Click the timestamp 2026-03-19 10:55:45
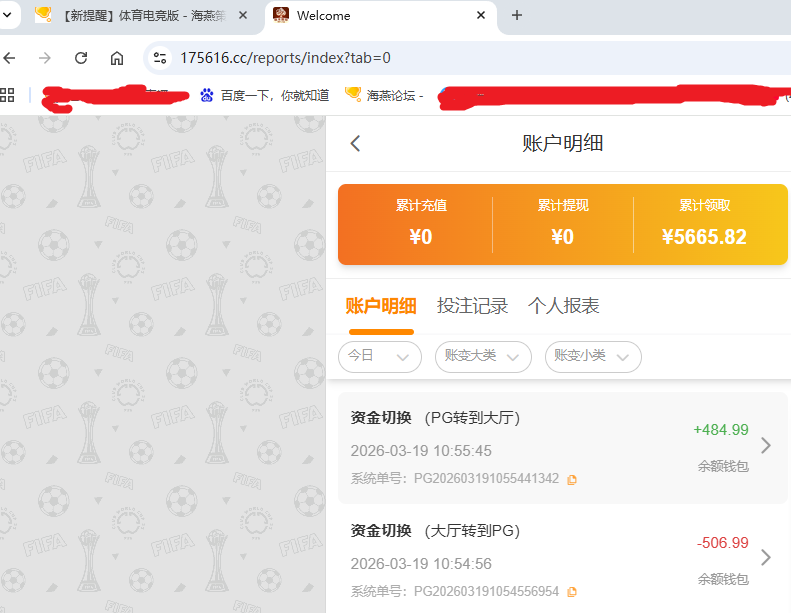 coord(421,451)
